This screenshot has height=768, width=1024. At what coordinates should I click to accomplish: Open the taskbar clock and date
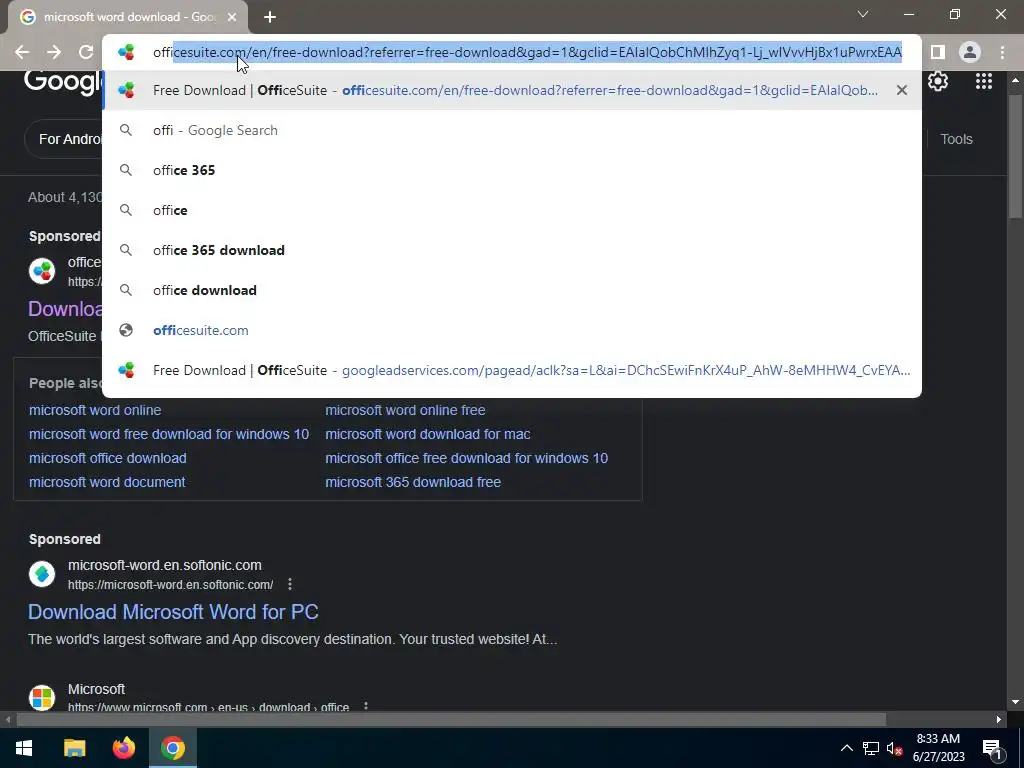coord(938,748)
